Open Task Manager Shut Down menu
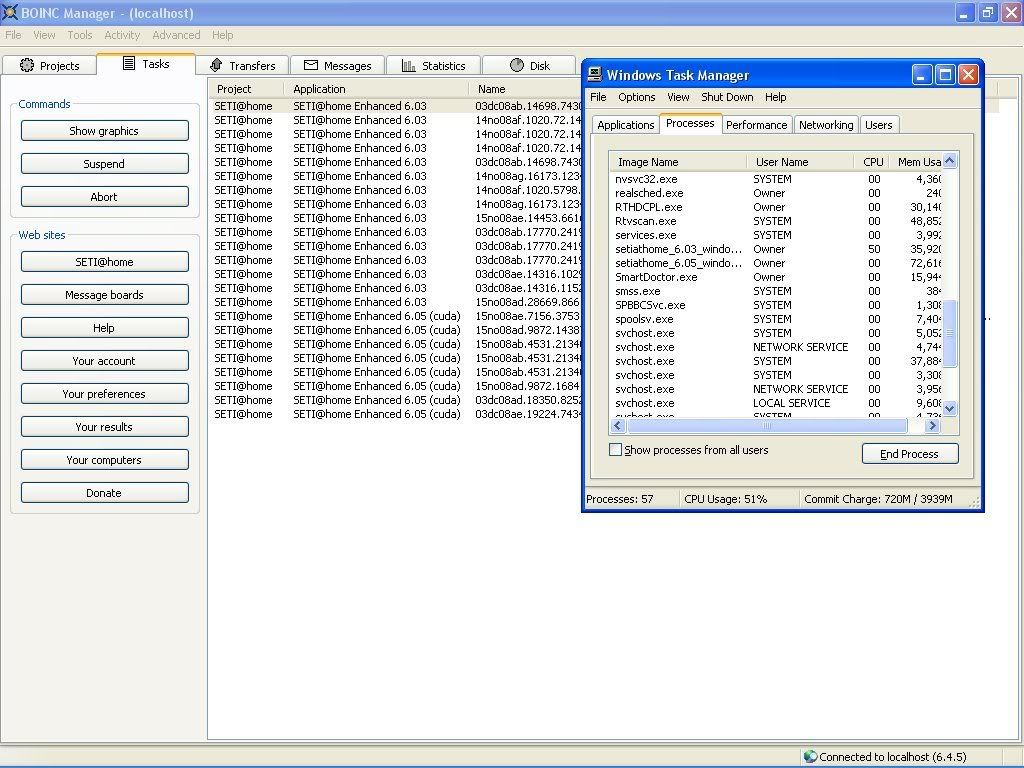 click(x=727, y=97)
